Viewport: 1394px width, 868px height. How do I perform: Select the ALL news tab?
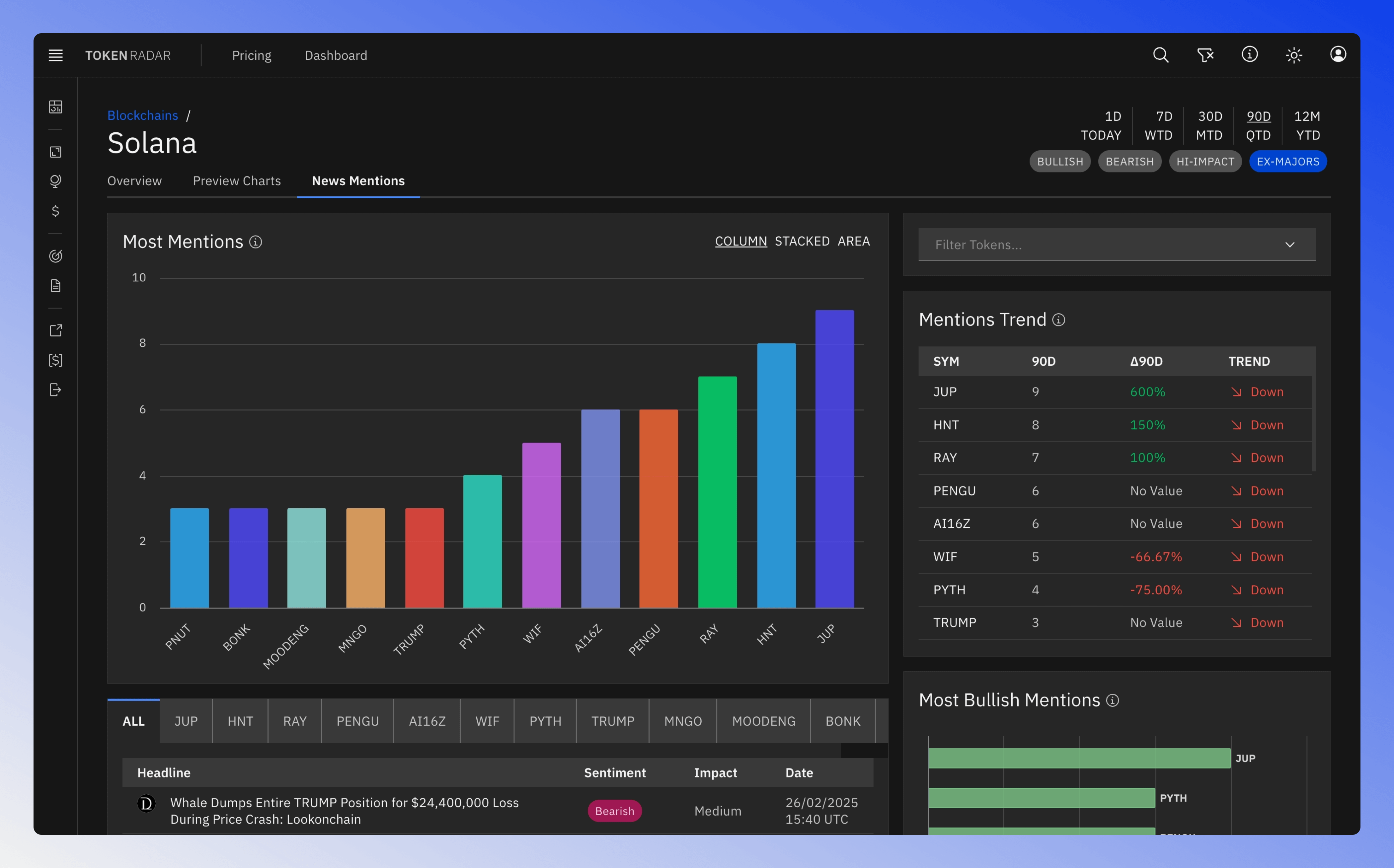[x=133, y=721]
